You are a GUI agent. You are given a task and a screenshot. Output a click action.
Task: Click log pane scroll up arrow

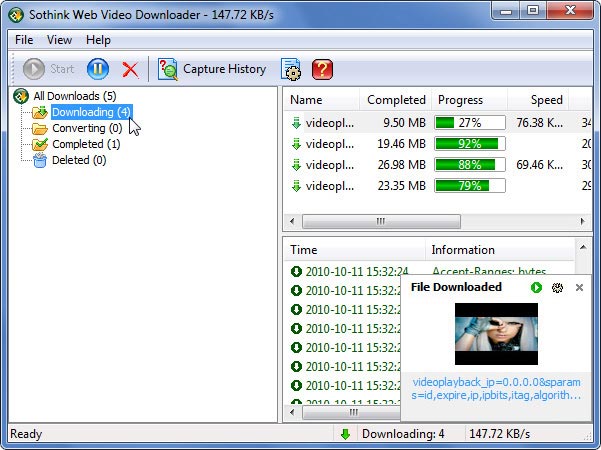[583, 247]
